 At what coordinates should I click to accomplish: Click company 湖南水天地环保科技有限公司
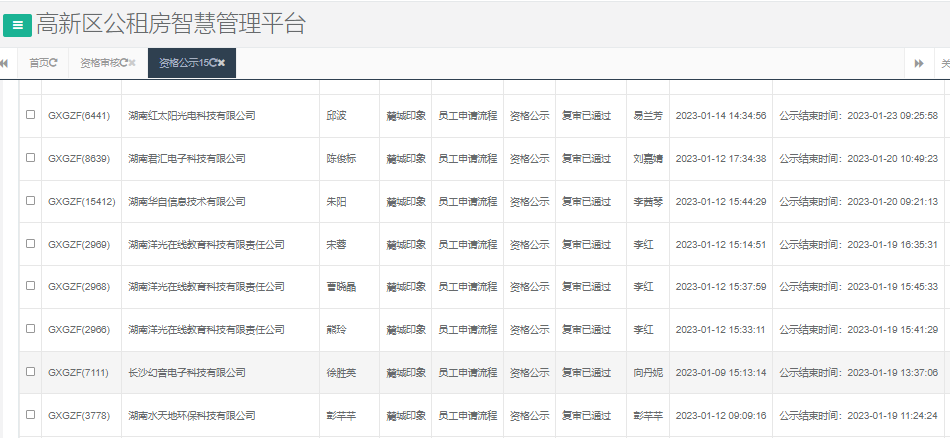click(x=192, y=416)
